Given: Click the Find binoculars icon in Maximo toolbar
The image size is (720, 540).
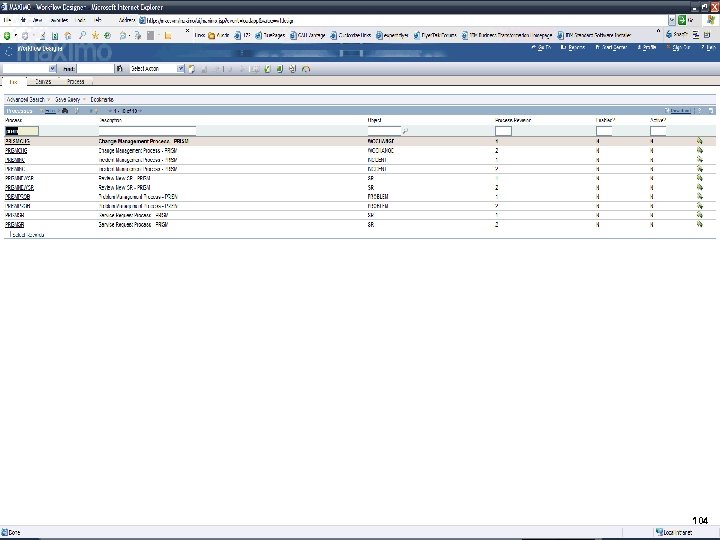Looking at the screenshot, I should click(x=119, y=68).
